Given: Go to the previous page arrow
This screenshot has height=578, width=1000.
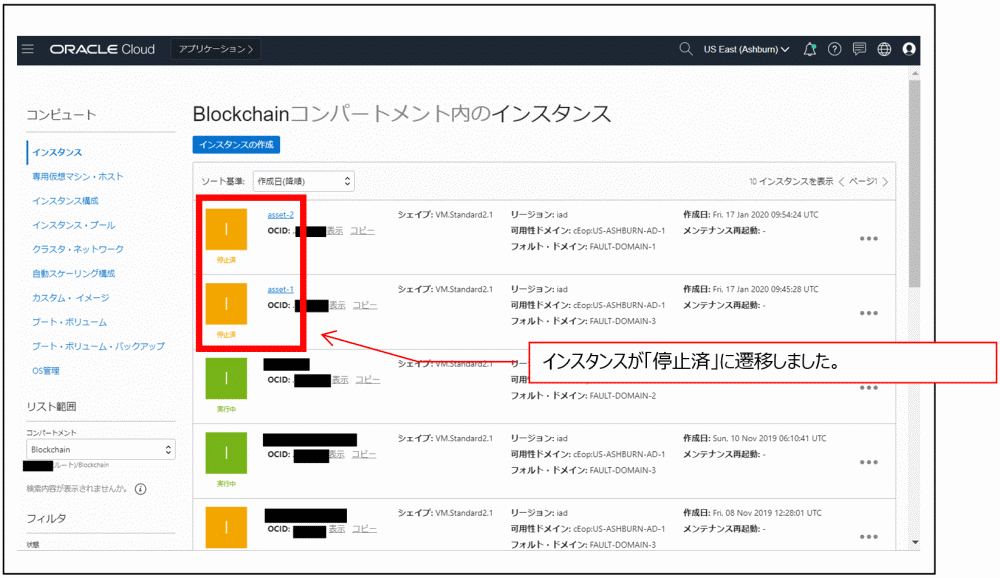Looking at the screenshot, I should pos(842,182).
